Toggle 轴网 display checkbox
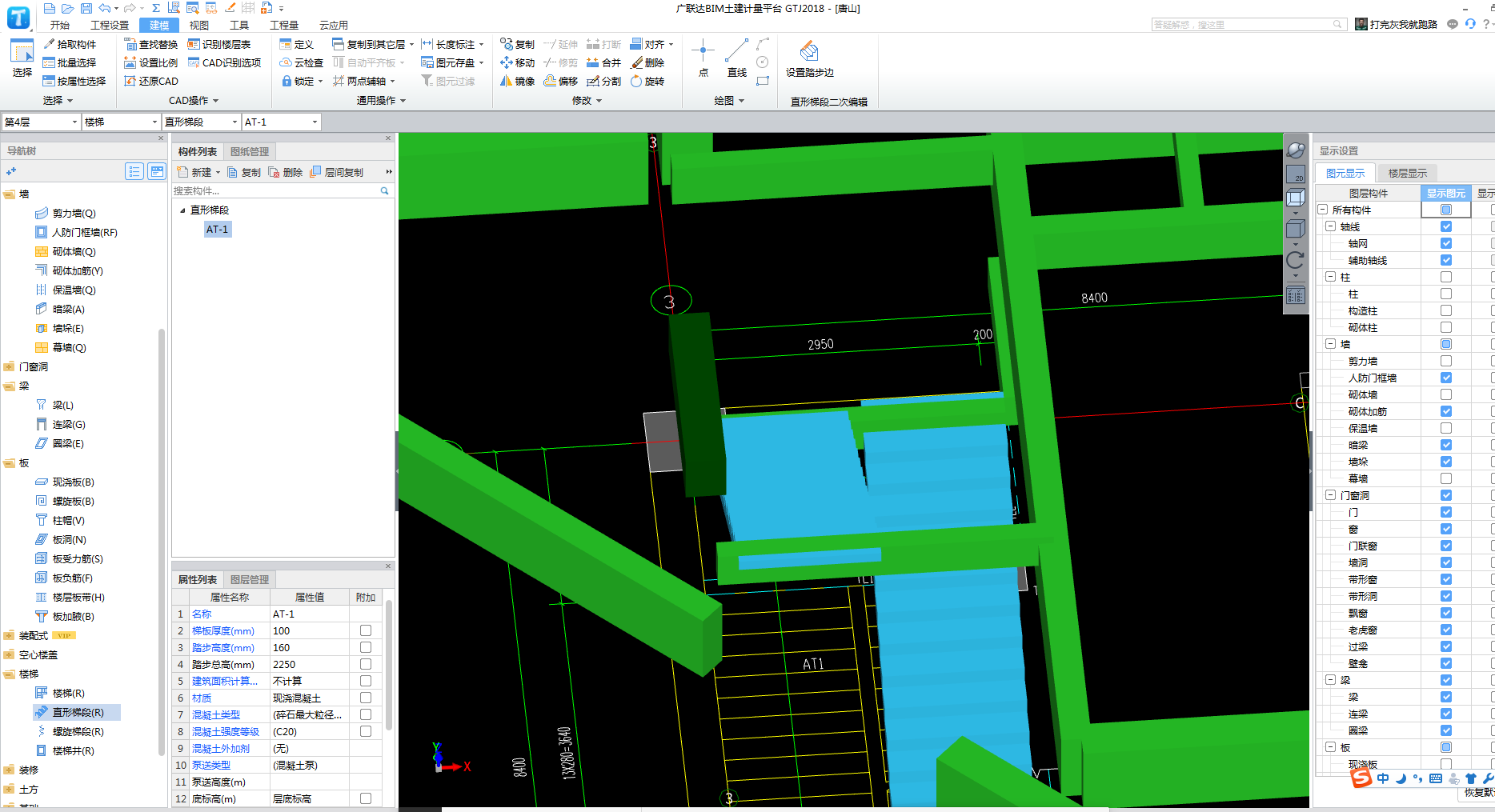The height and width of the screenshot is (812, 1495). pyautogui.click(x=1446, y=243)
